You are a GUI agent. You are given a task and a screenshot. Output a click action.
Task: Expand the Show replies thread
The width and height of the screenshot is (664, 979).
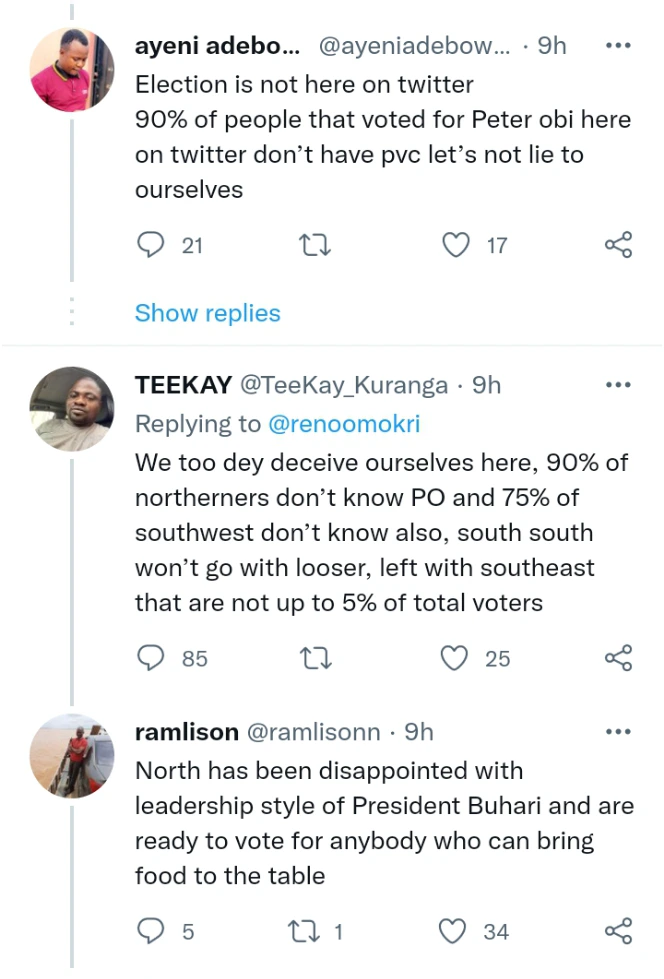pyautogui.click(x=207, y=313)
